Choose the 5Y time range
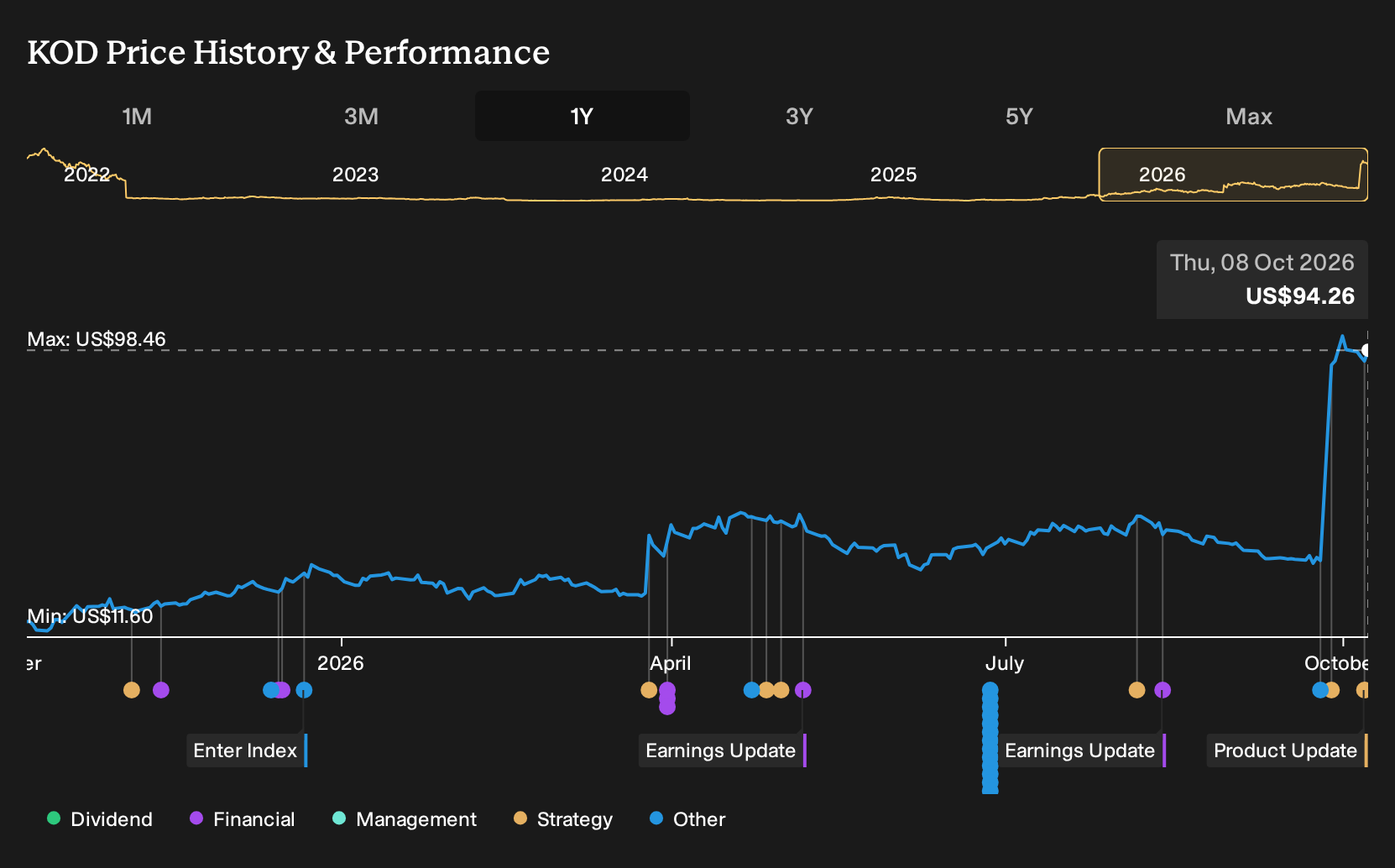 (1019, 116)
